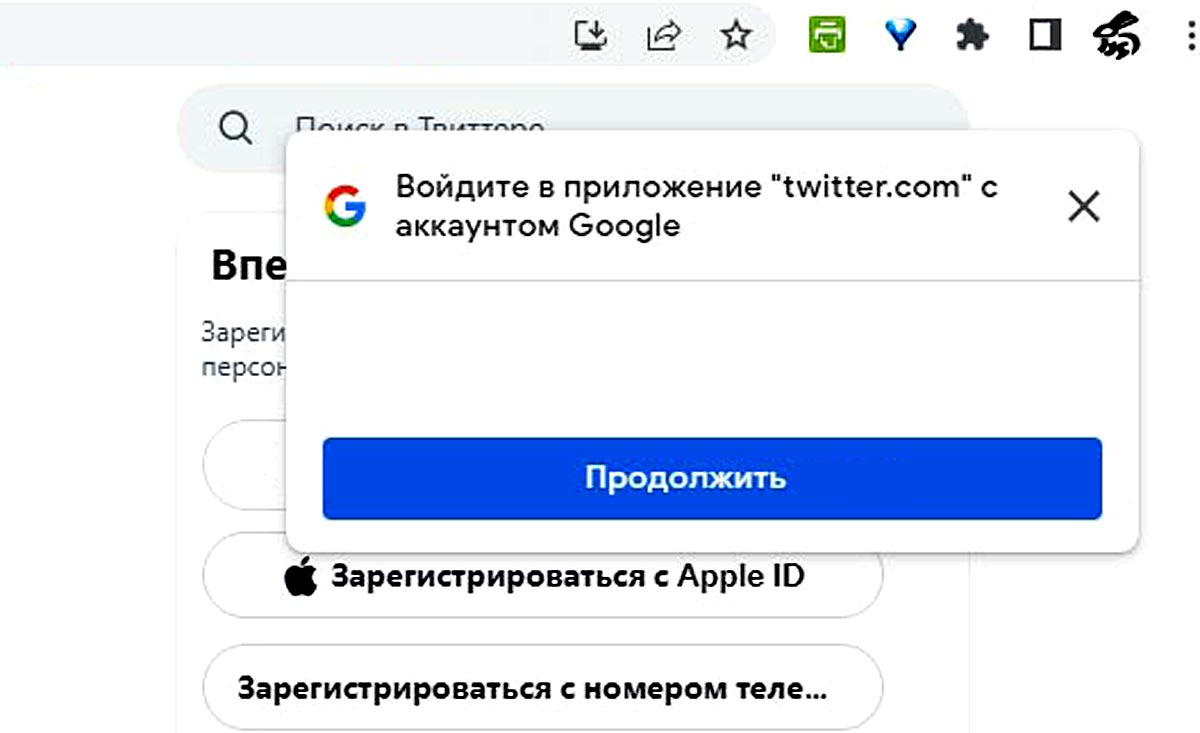Click the Google logo in the sign-in popup

coord(345,206)
